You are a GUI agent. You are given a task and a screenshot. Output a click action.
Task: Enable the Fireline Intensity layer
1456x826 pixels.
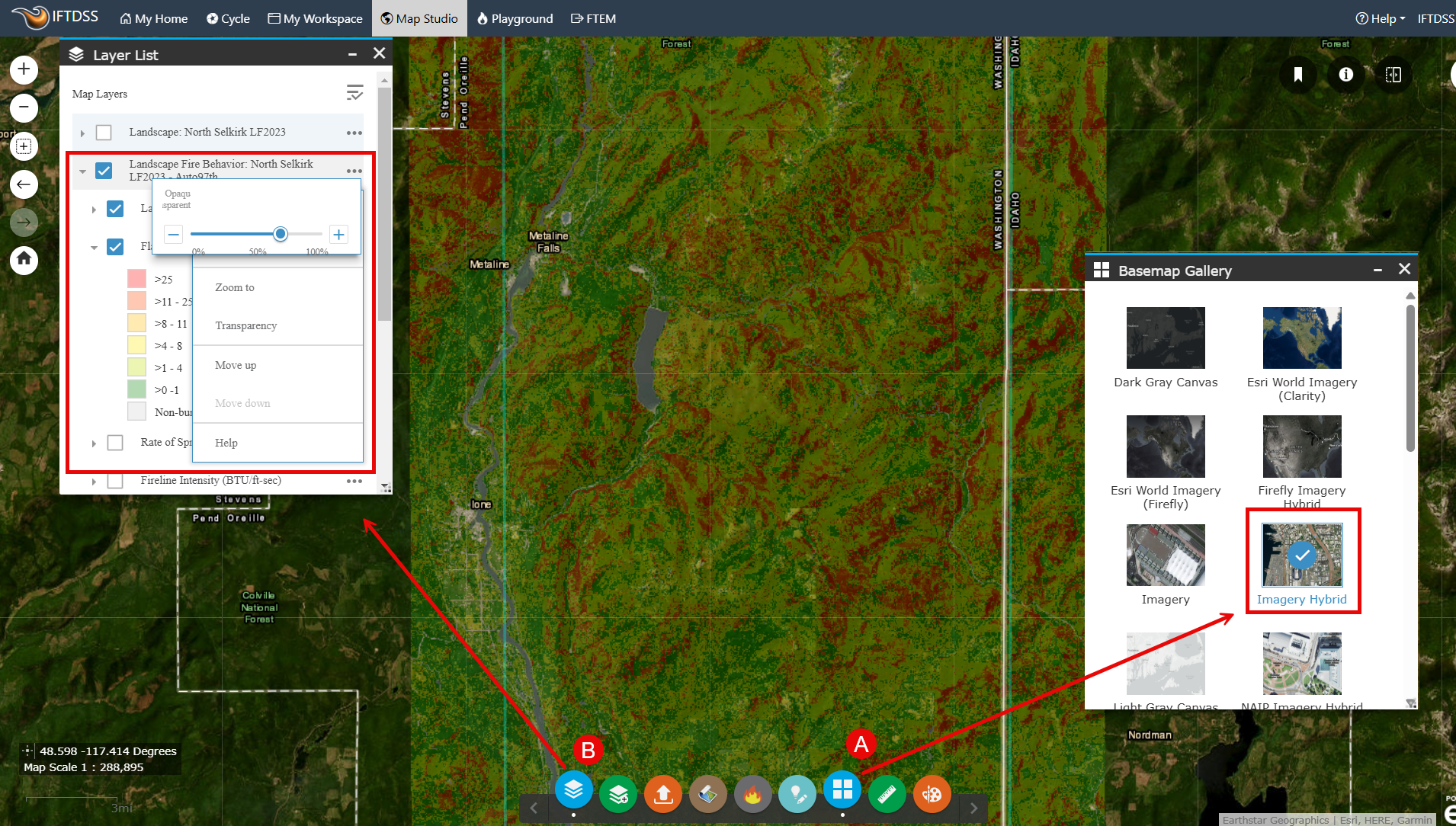point(115,480)
